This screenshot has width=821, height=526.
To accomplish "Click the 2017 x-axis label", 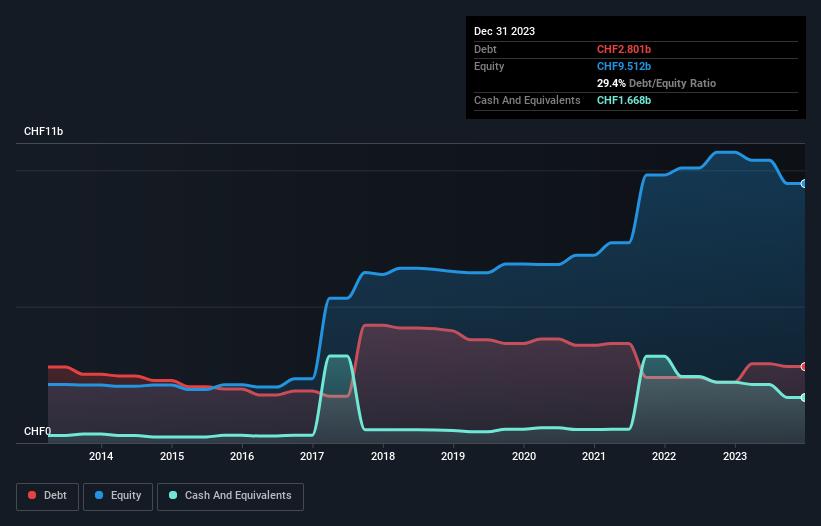I will [x=312, y=456].
